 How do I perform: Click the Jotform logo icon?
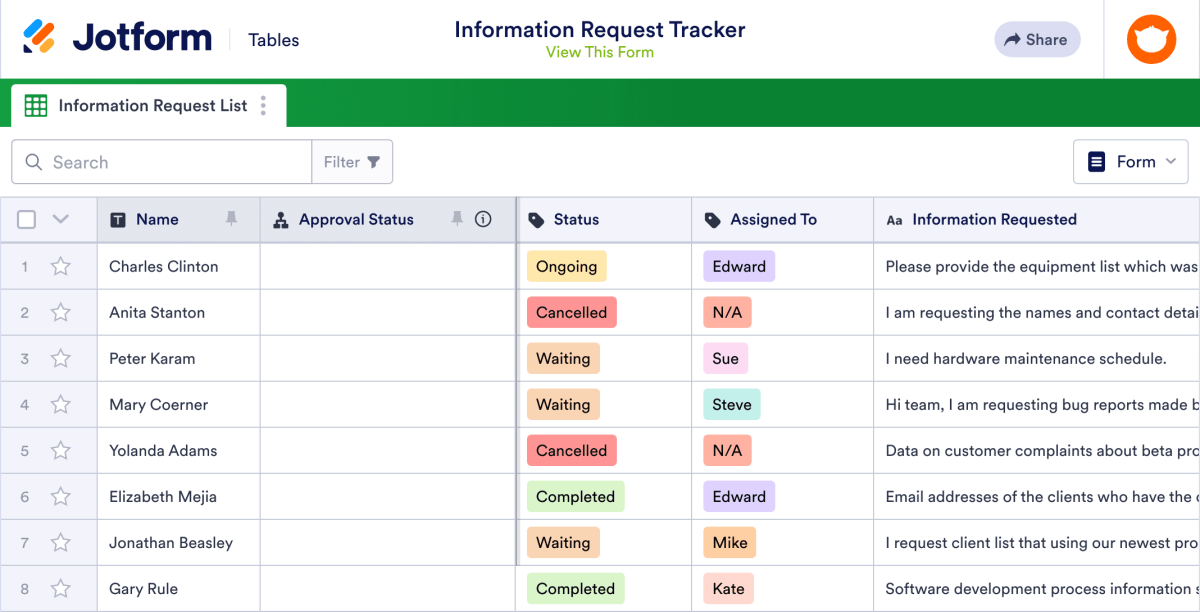click(x=39, y=37)
